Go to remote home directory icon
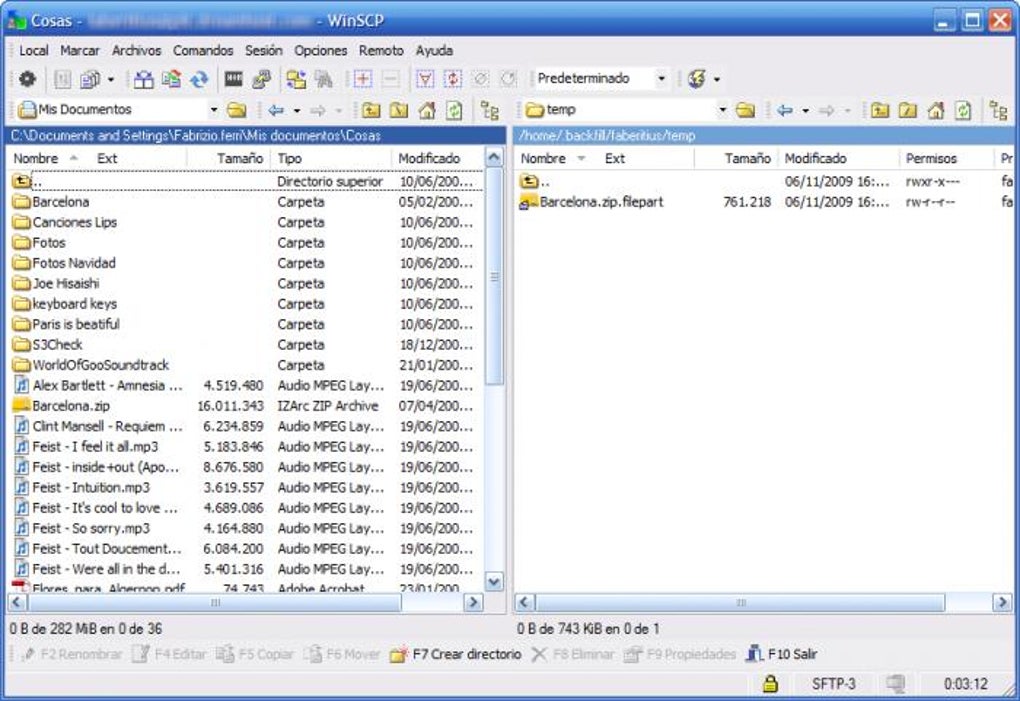The height and width of the screenshot is (701, 1020). coord(935,110)
